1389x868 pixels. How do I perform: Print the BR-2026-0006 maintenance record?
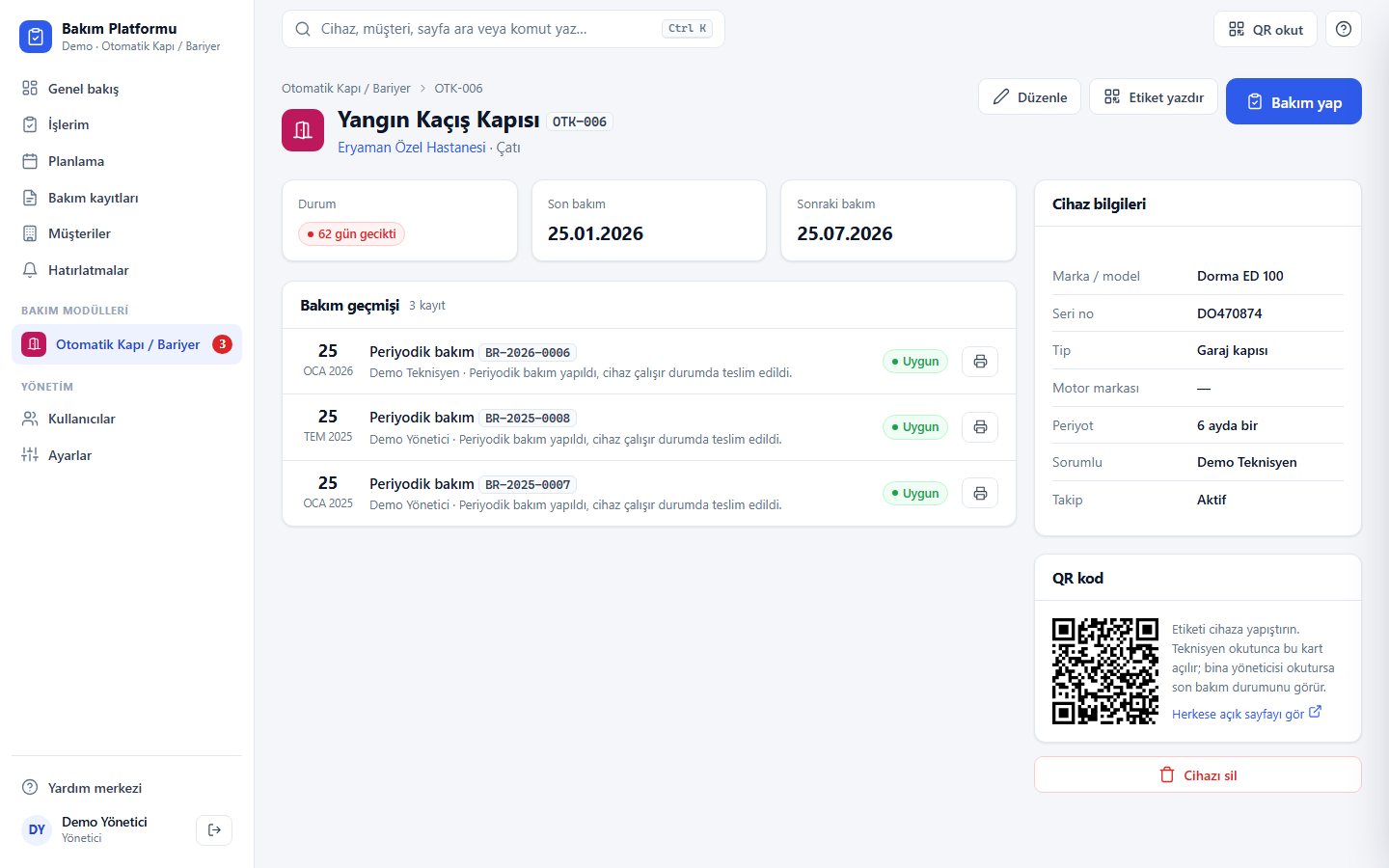pyautogui.click(x=980, y=362)
